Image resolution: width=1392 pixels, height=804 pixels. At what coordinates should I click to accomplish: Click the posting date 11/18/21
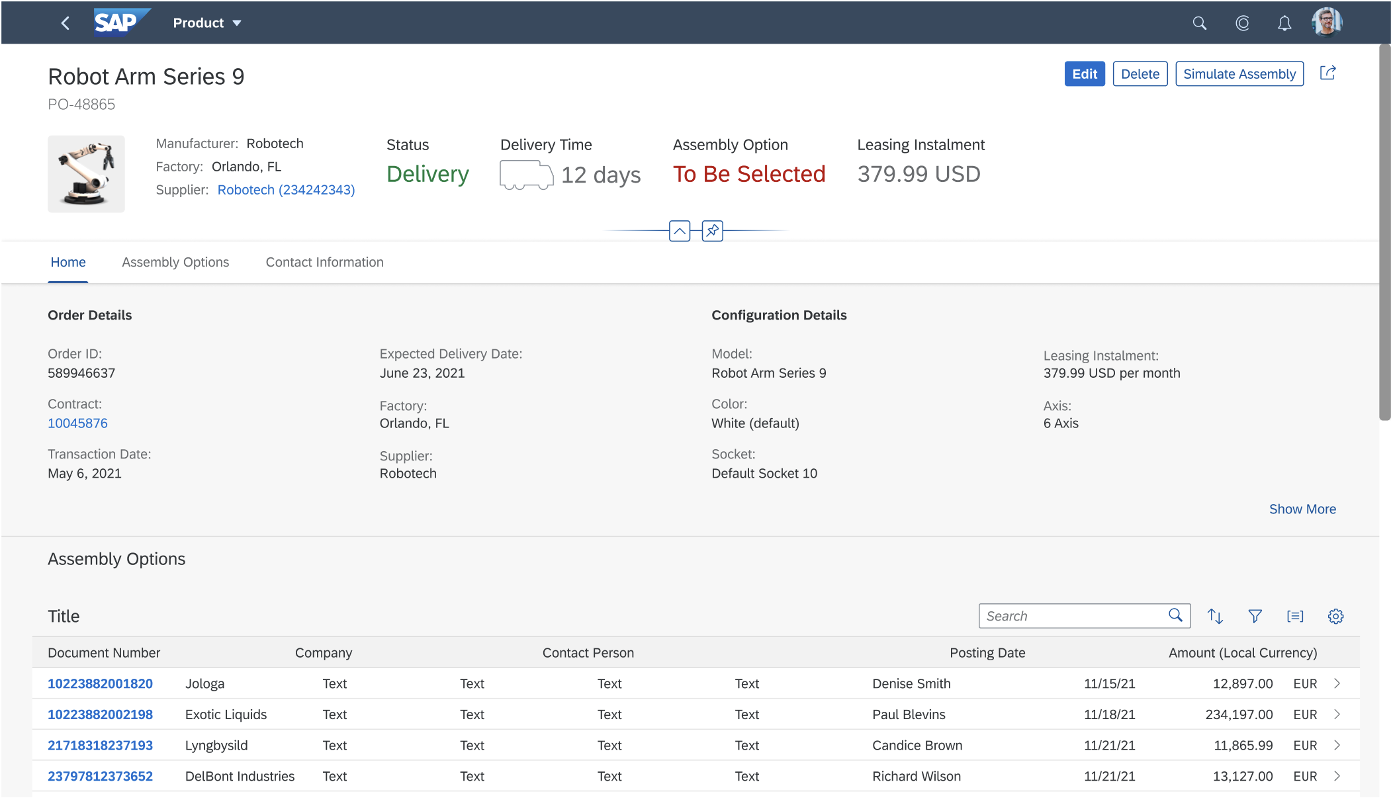(x=1110, y=715)
